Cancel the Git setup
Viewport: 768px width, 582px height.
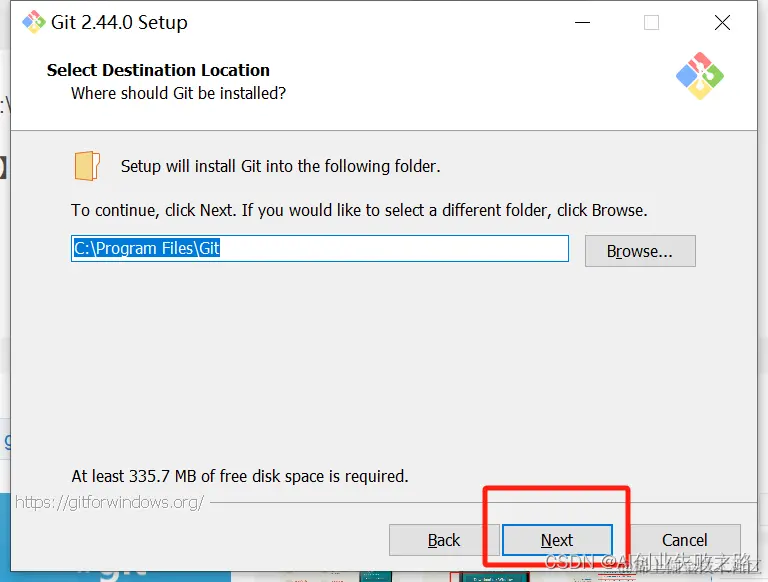pos(684,540)
